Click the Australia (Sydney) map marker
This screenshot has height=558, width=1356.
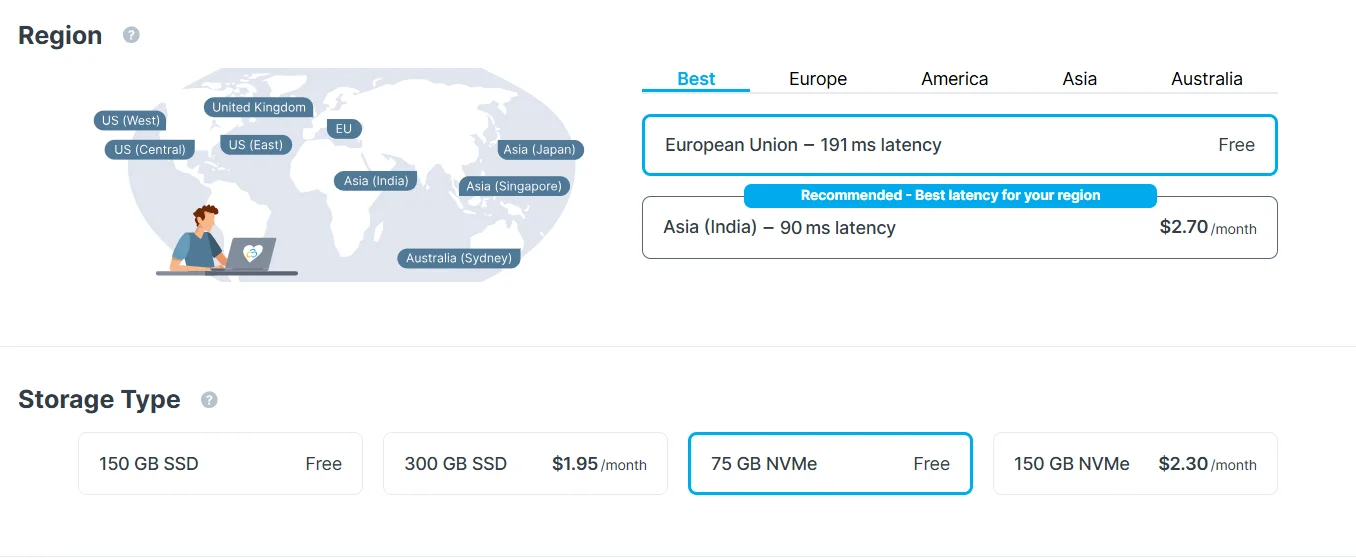[458, 258]
